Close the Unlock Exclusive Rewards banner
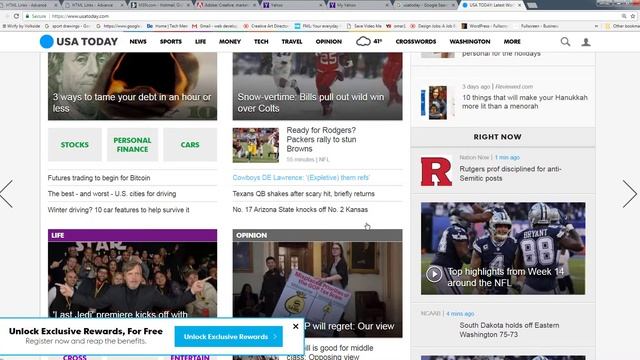This screenshot has width=640, height=360. click(296, 326)
